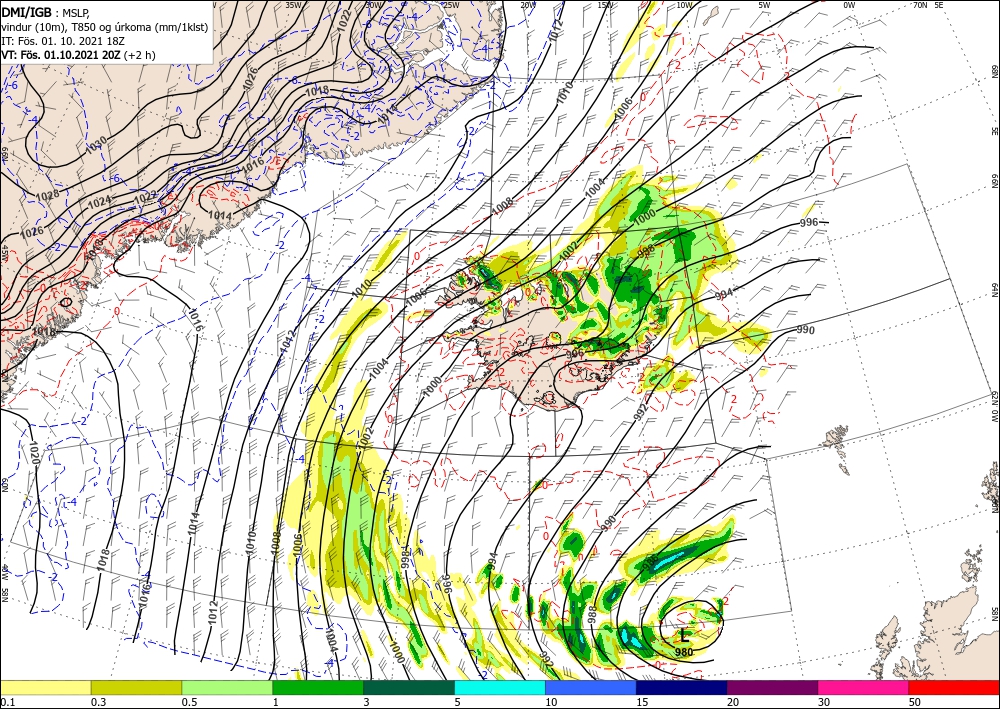This screenshot has width=1000, height=709.
Task: Click the '10' legend scale value
Action: coord(551,702)
